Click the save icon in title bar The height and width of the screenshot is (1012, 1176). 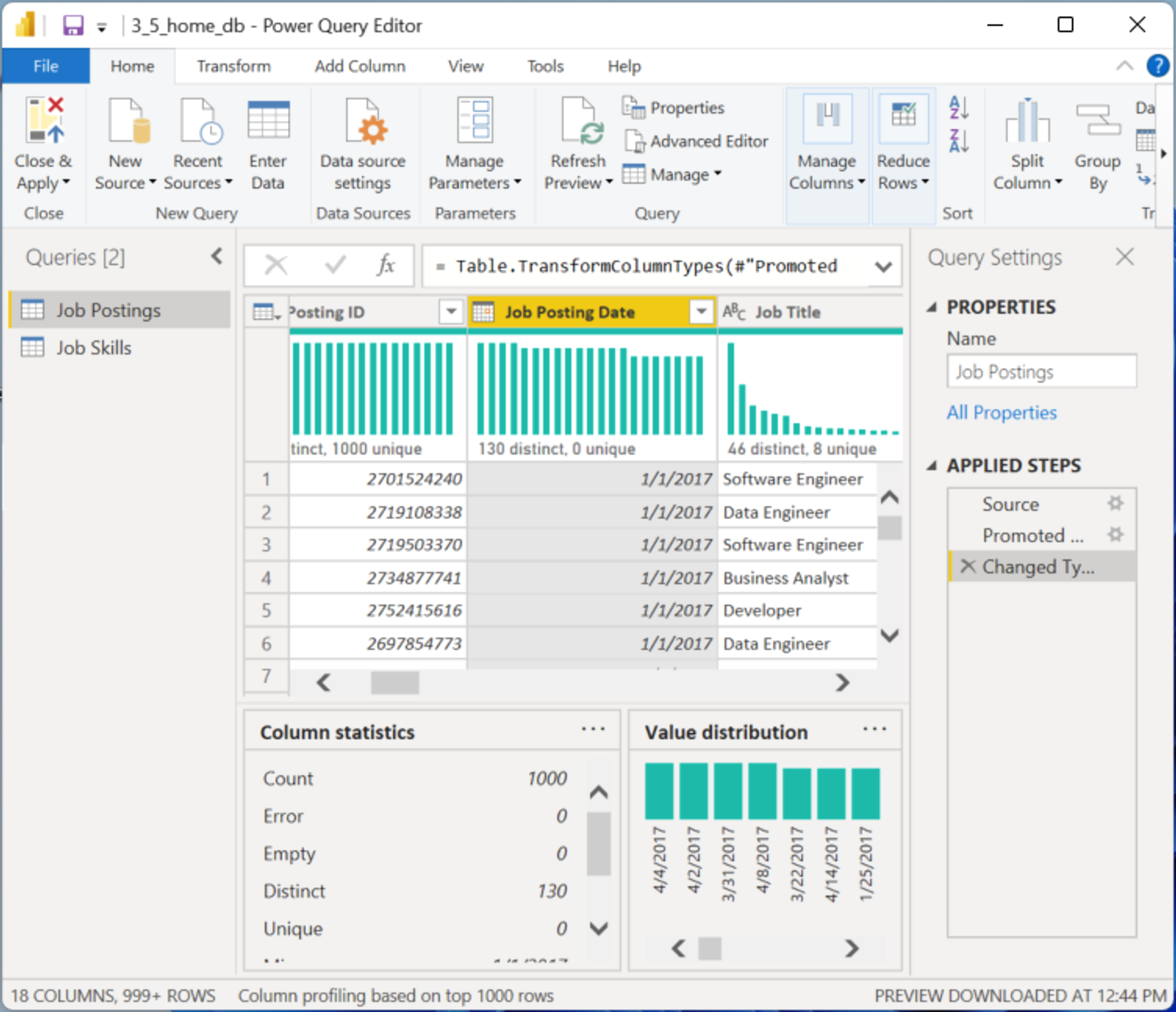73,26
